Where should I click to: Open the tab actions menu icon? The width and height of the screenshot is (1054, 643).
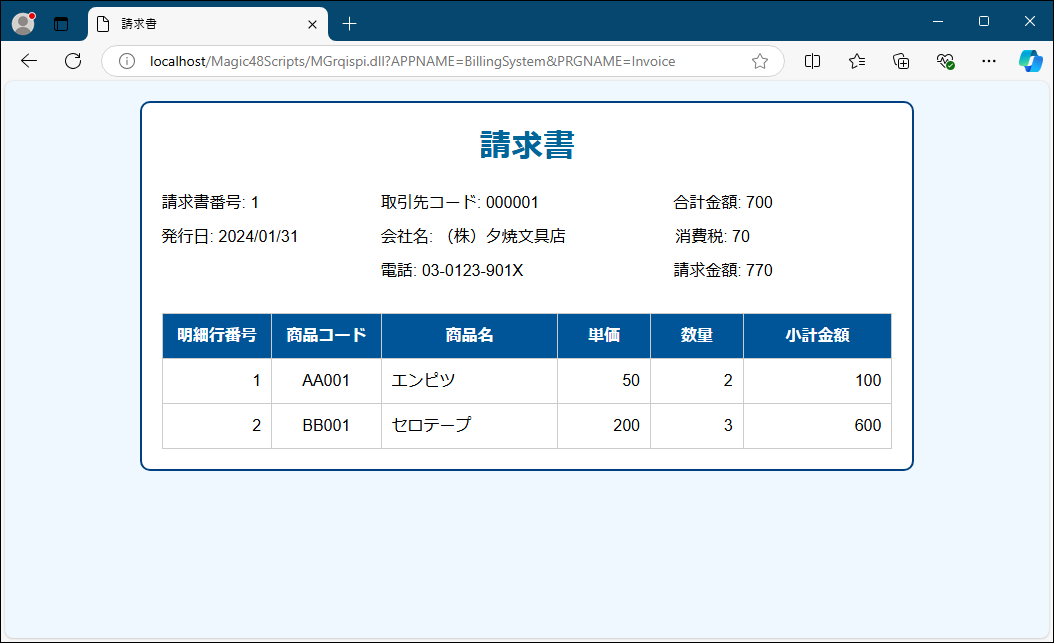(61, 23)
